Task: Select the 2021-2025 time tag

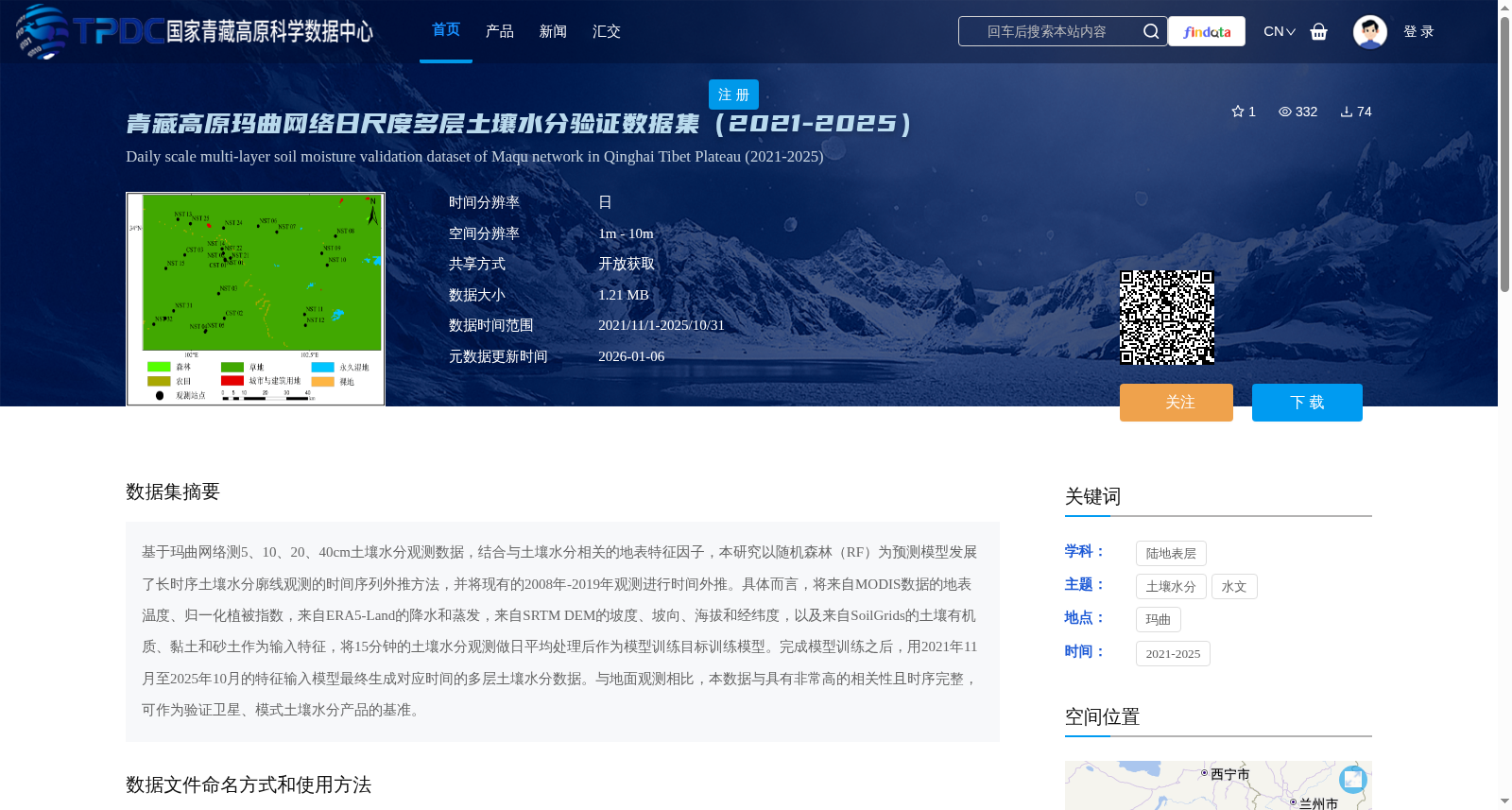Action: 1173,653
